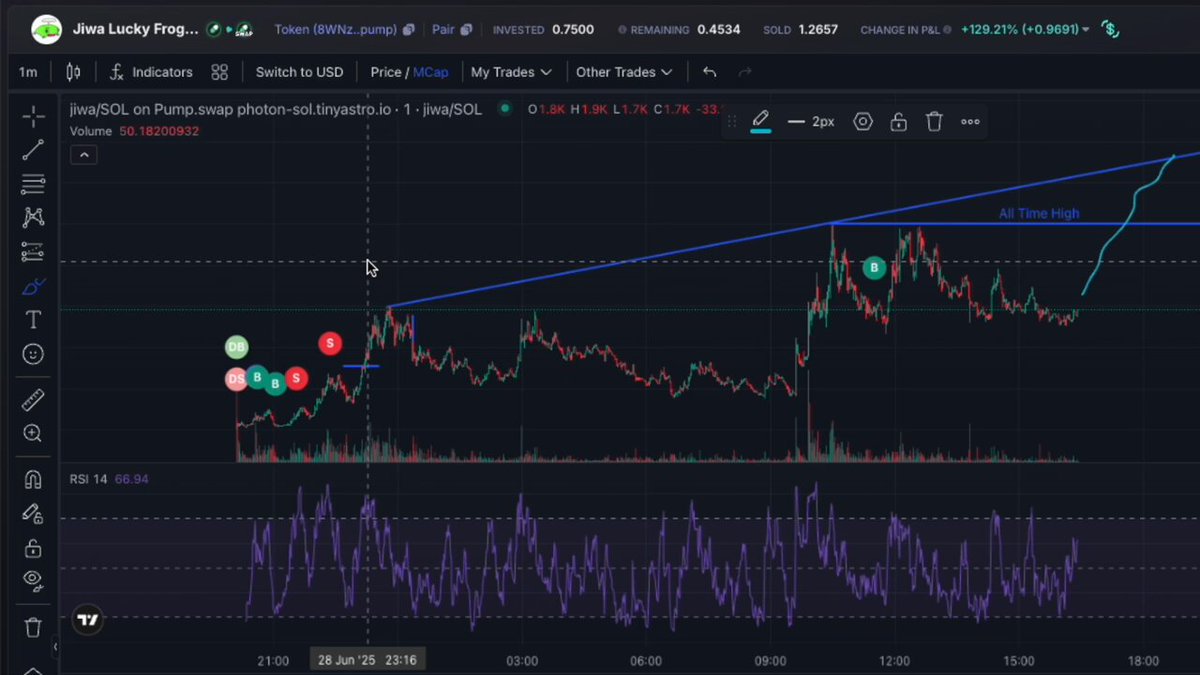Screen dimensions: 1200x675
Task: Select the brush drawing tool
Action: tap(33, 287)
